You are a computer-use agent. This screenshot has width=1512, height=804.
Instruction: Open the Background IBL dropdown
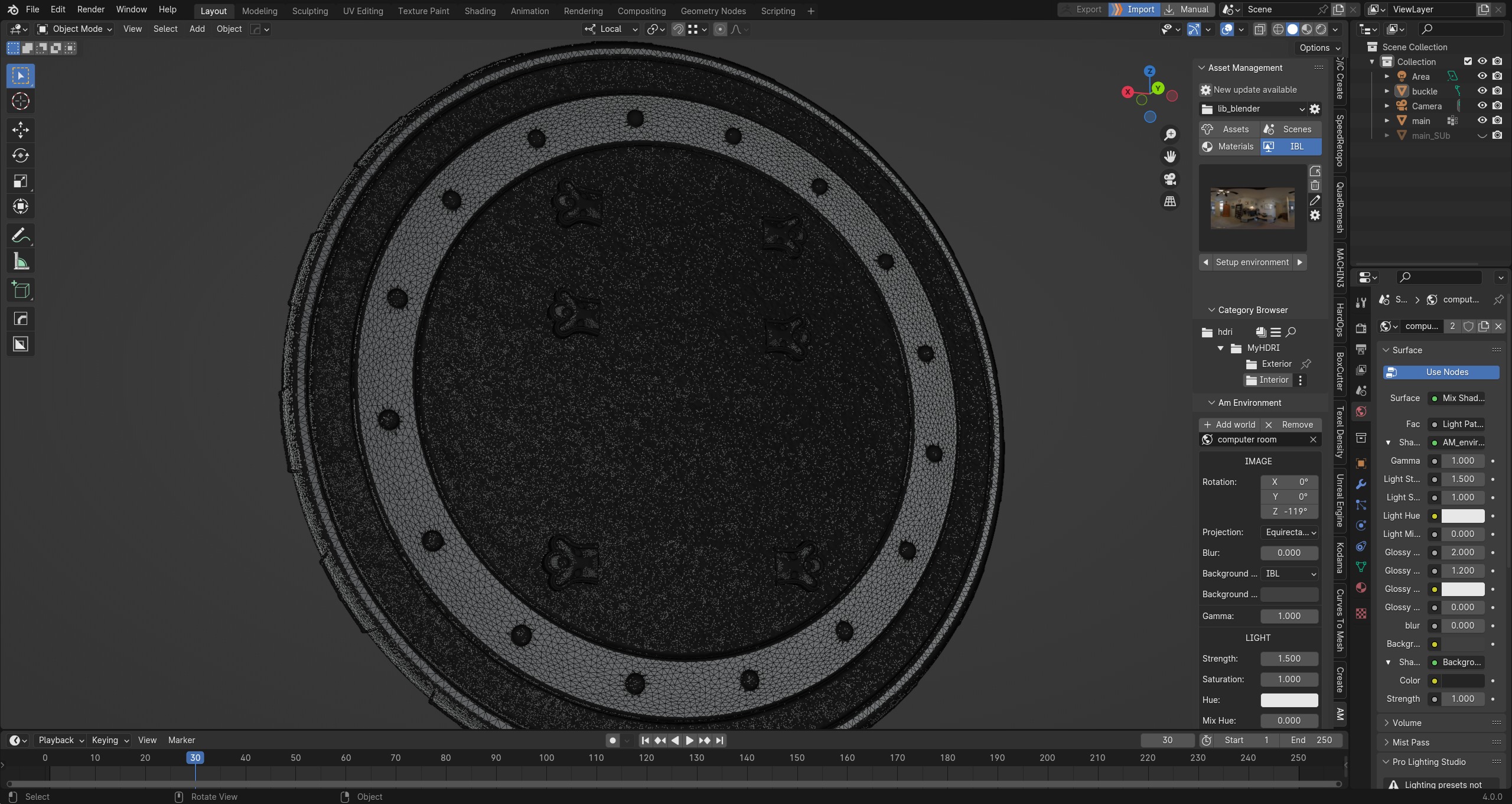tap(1289, 574)
